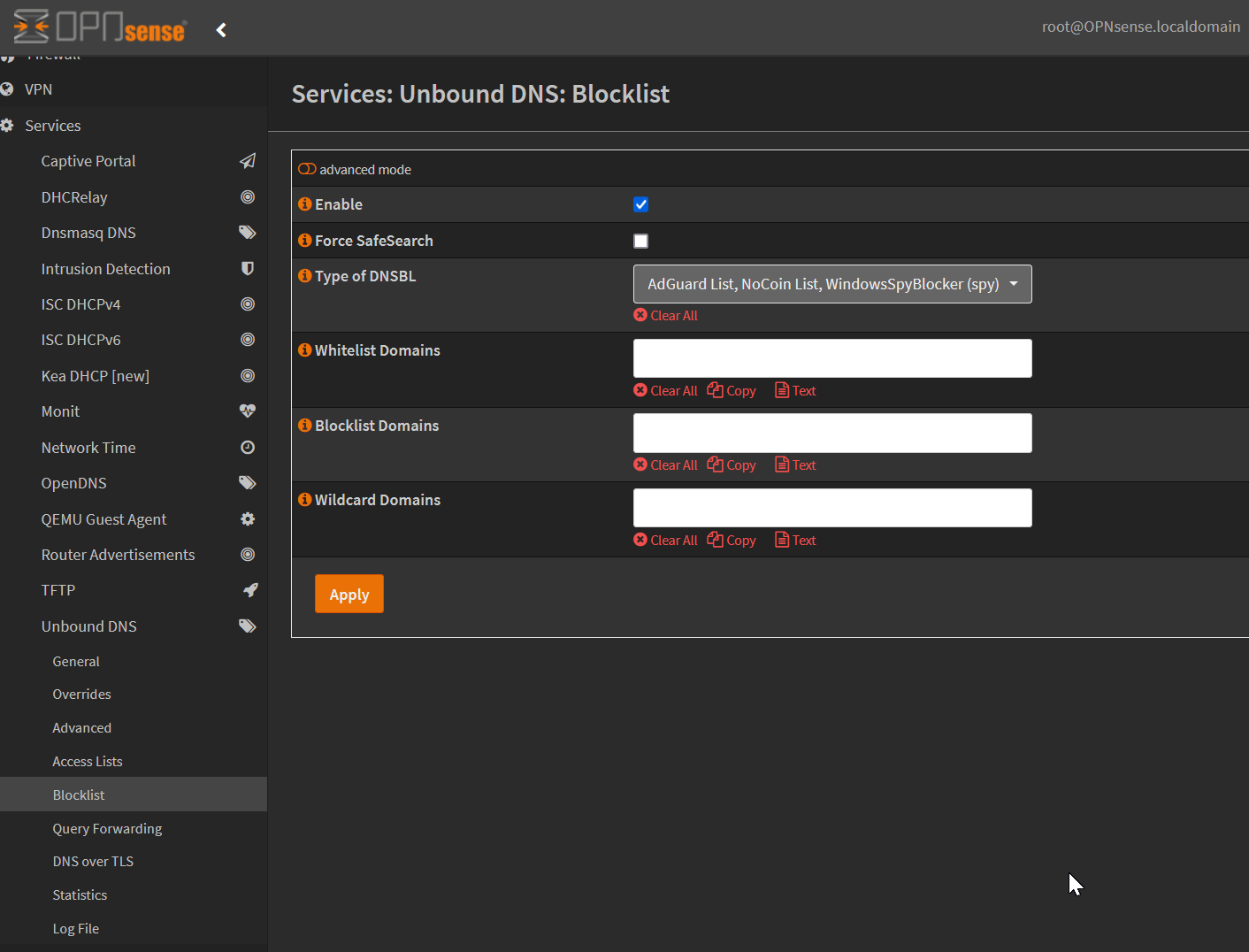Select the Blocklist menu item
Screen dimensions: 1249x952
(x=134, y=795)
